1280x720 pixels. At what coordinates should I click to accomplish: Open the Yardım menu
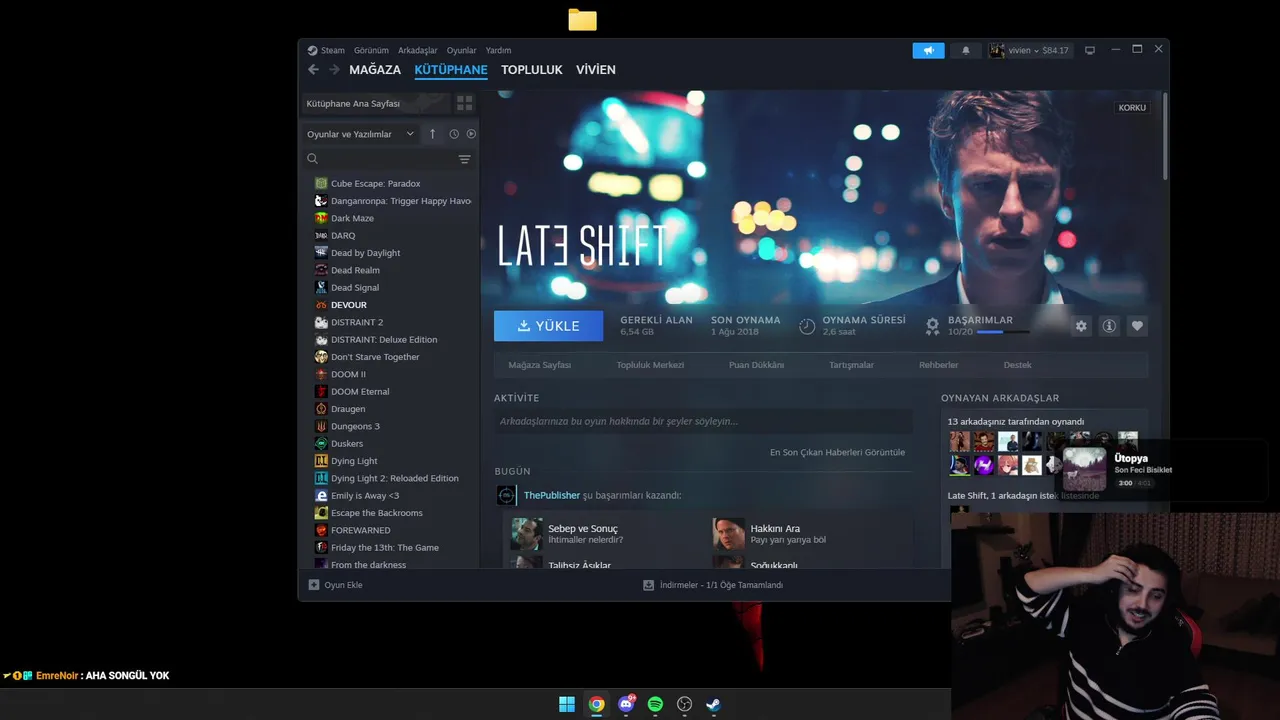(x=498, y=50)
